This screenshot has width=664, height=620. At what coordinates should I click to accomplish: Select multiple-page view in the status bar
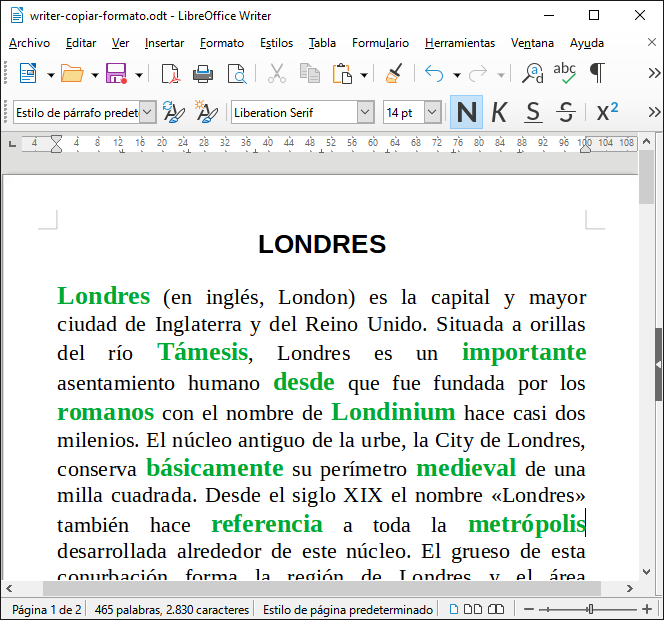(473, 609)
